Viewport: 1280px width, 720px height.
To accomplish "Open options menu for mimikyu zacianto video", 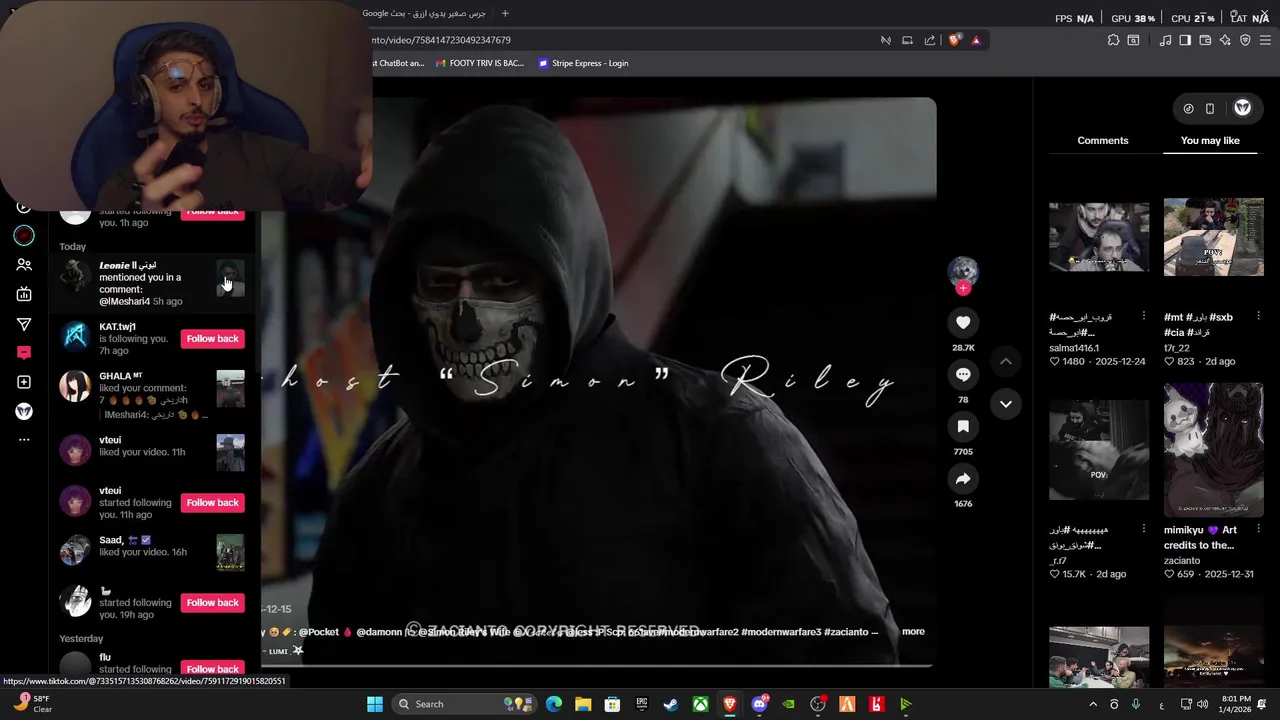I will tap(1258, 529).
